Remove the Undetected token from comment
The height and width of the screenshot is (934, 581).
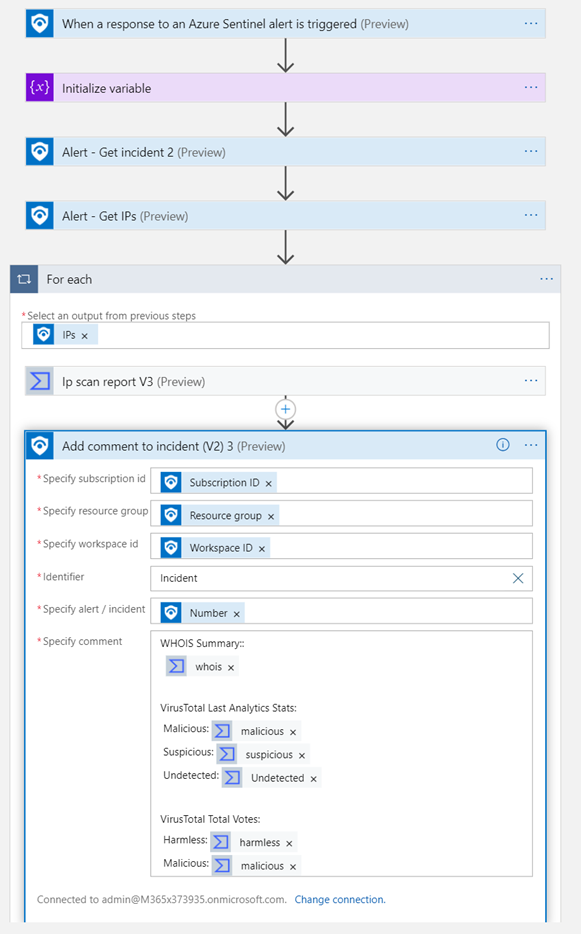pyautogui.click(x=313, y=779)
